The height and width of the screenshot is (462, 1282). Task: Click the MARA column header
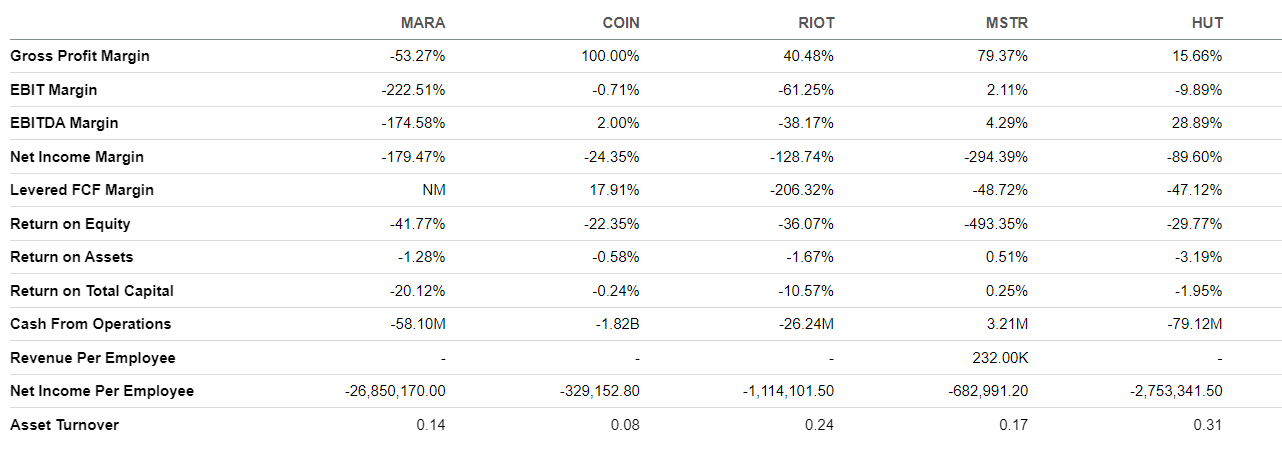tap(422, 23)
